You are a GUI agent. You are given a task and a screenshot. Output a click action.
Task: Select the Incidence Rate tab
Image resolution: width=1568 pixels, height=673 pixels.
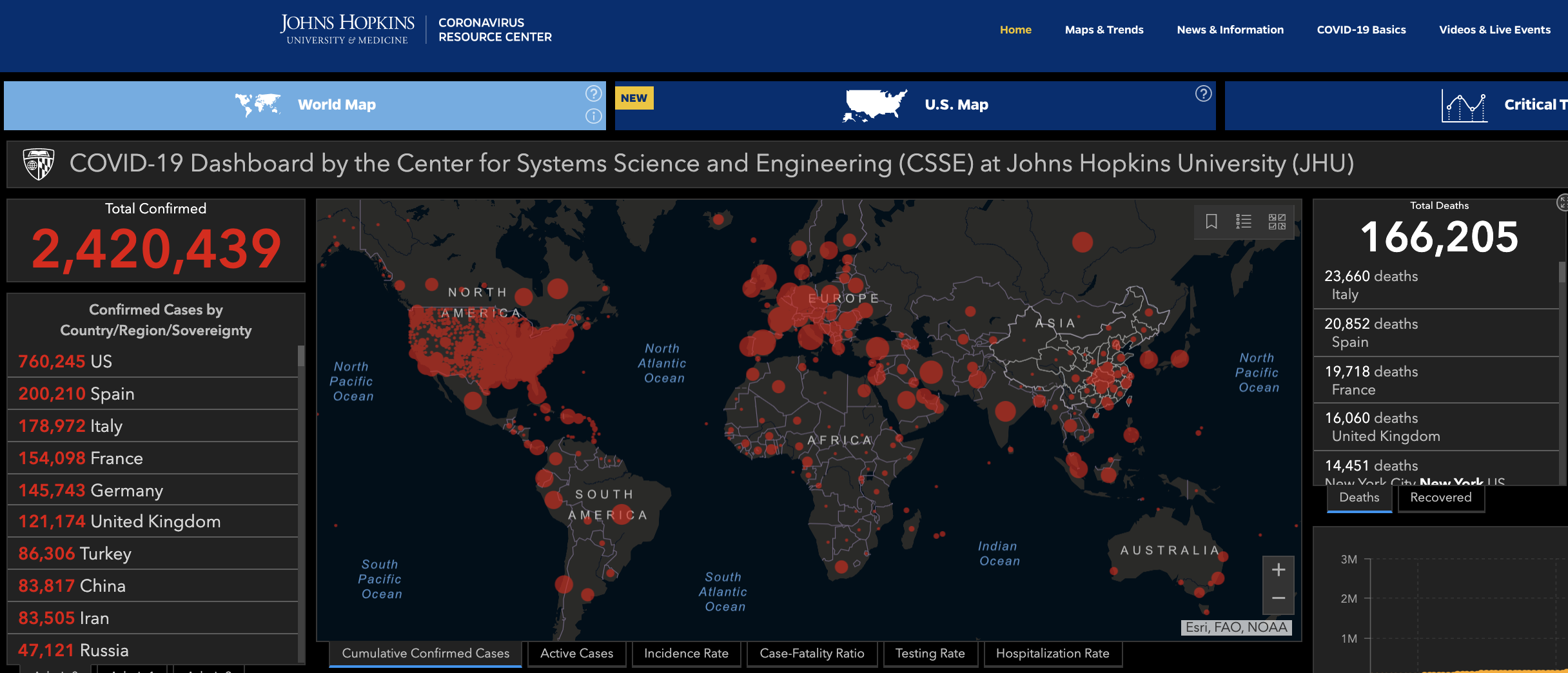coord(686,654)
